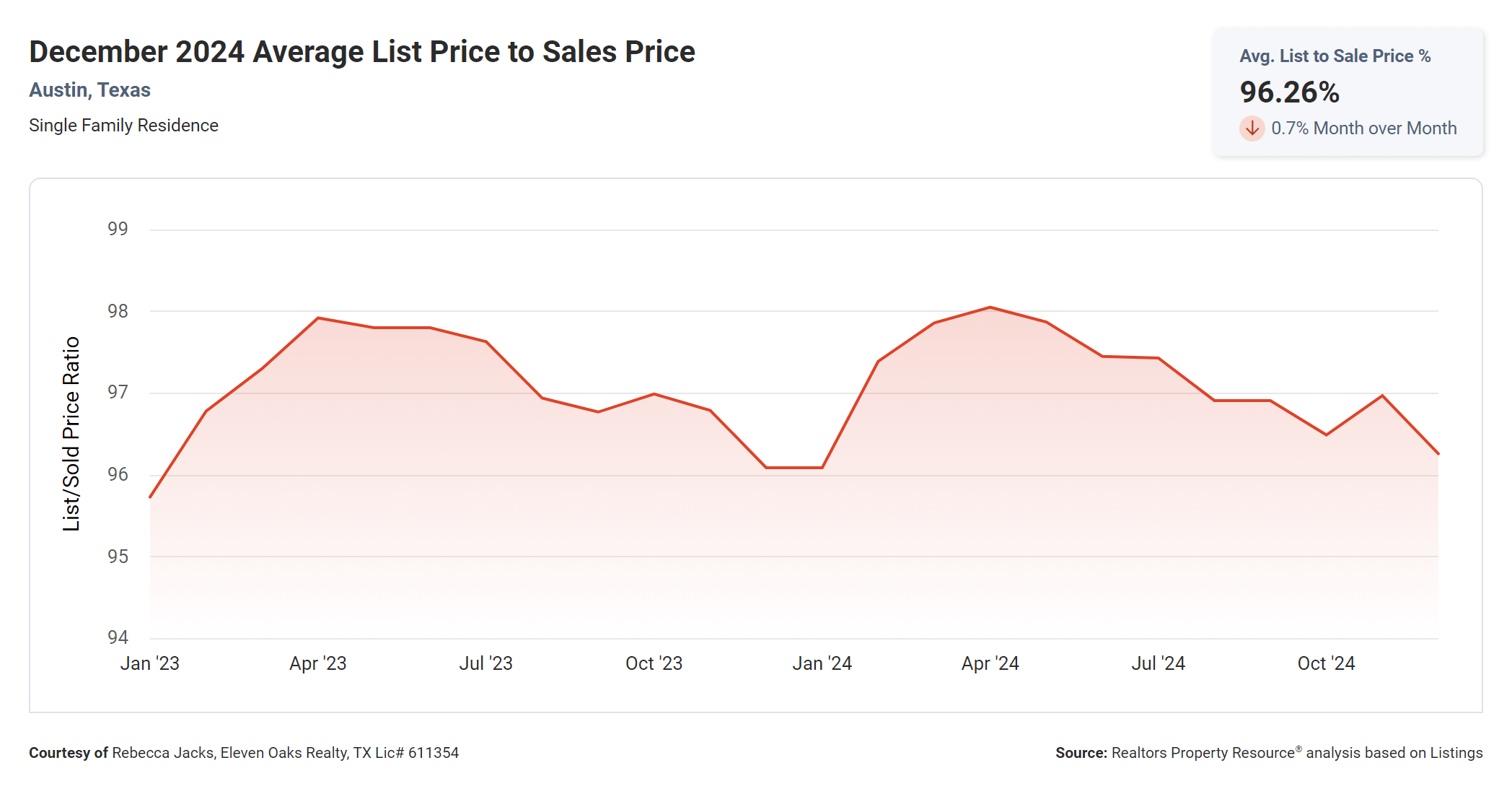Click the Austin, Texas subtitle
This screenshot has height=794, width=1512.
(89, 90)
